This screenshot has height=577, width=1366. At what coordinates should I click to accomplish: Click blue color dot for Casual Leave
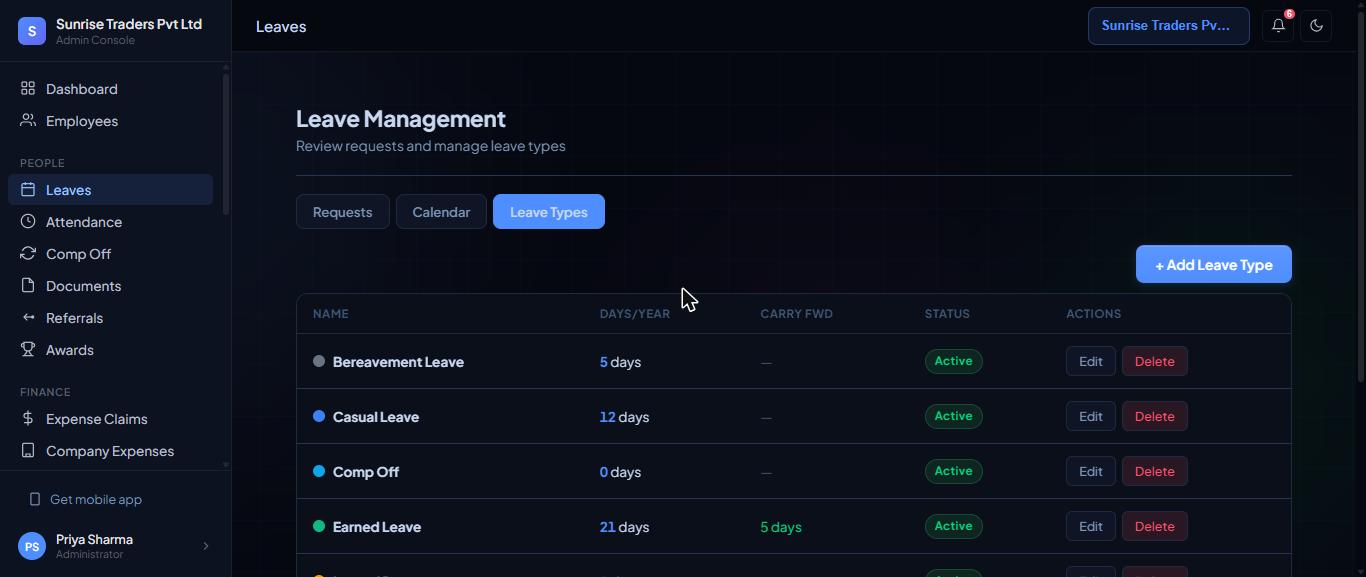click(319, 416)
